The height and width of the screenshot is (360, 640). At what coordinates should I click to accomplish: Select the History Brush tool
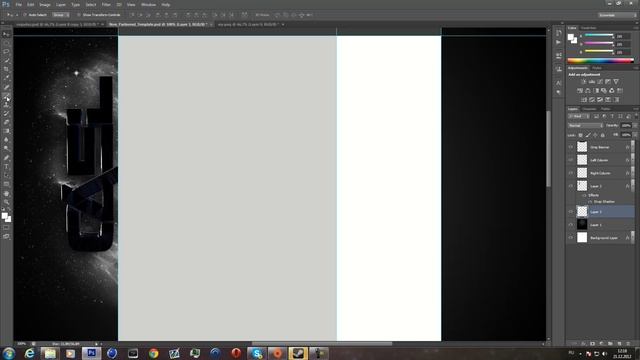click(x=6, y=113)
